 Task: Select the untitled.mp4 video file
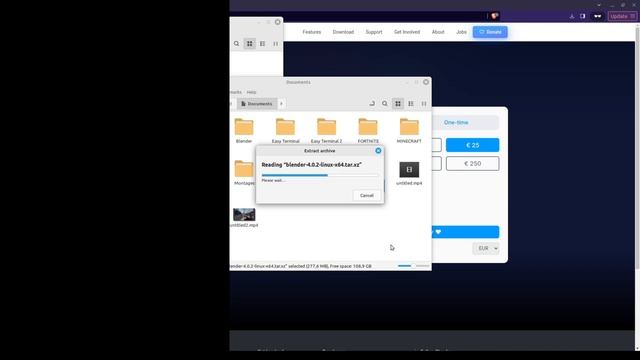(409, 173)
